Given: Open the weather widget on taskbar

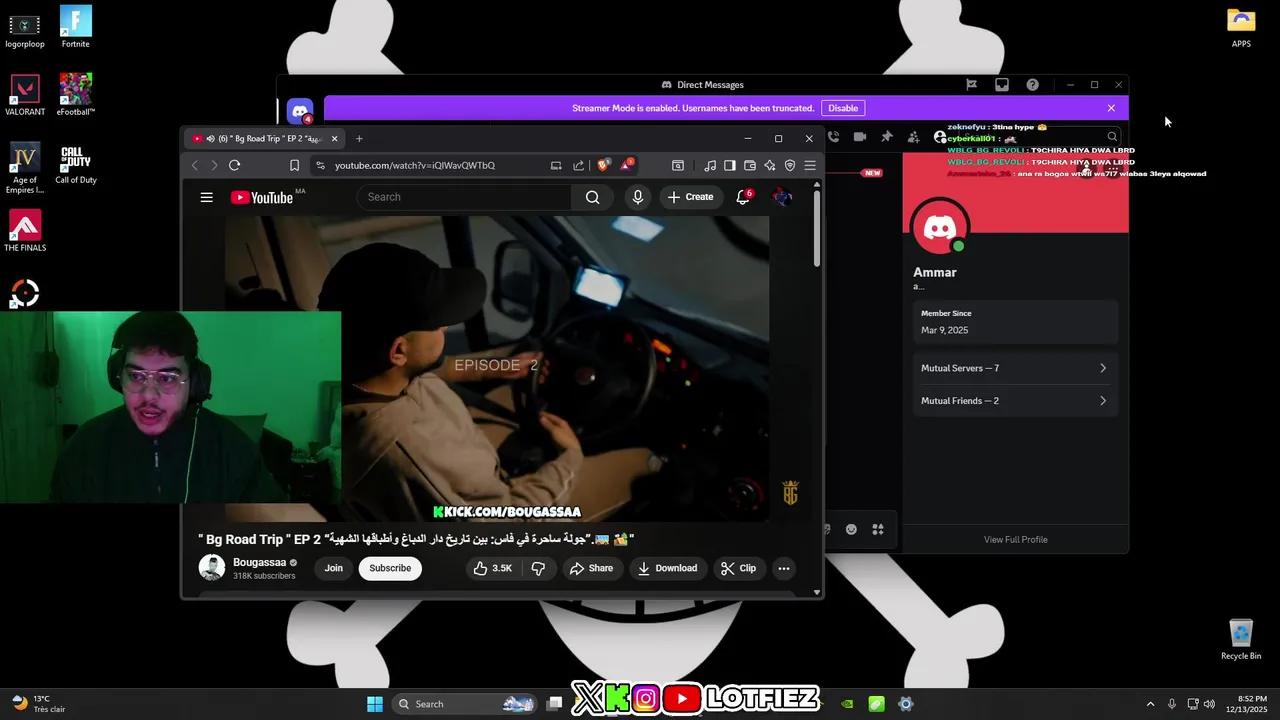Looking at the screenshot, I should pyautogui.click(x=38, y=704).
